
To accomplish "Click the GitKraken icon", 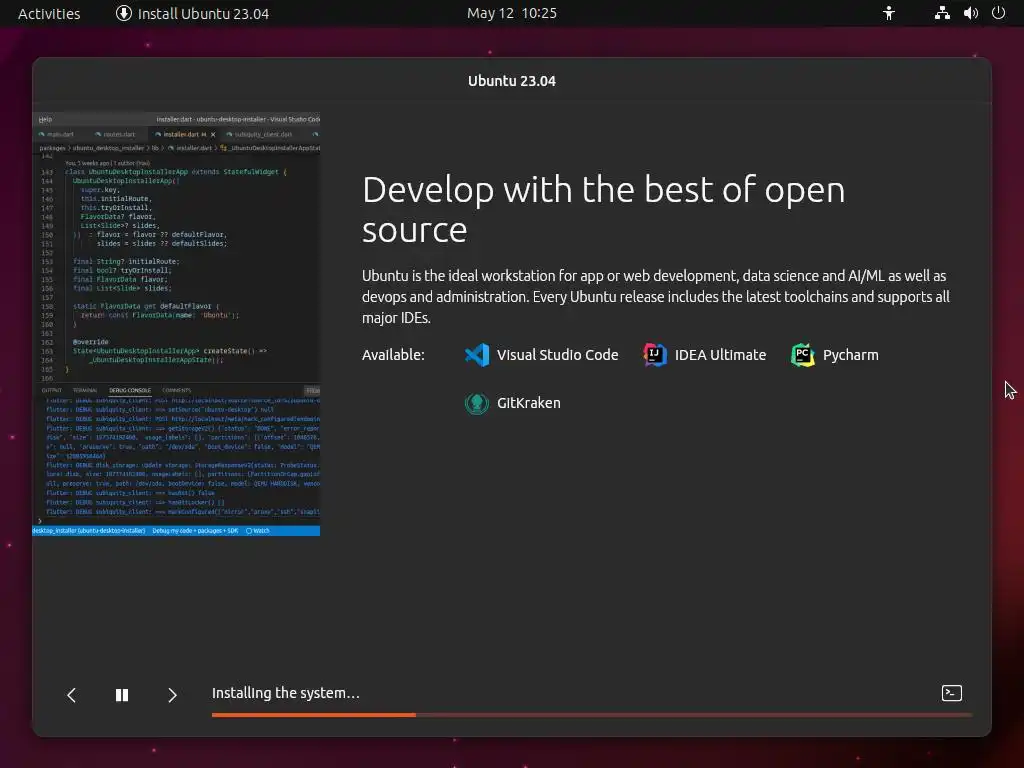I will pyautogui.click(x=477, y=403).
